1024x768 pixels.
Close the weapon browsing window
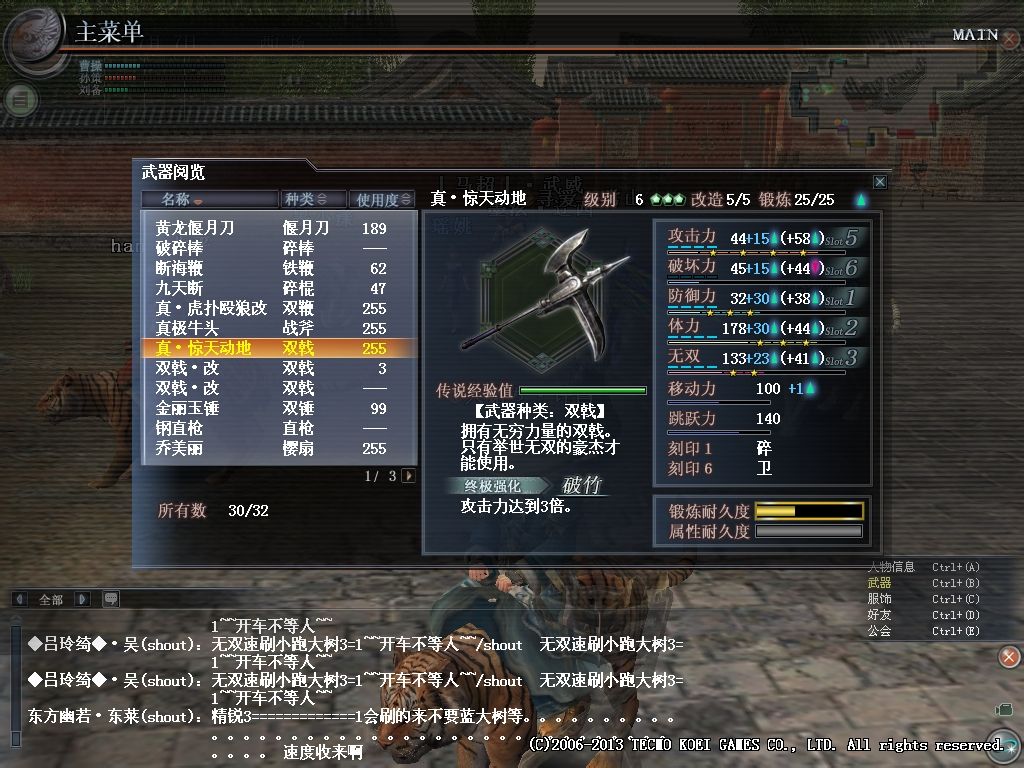point(880,182)
